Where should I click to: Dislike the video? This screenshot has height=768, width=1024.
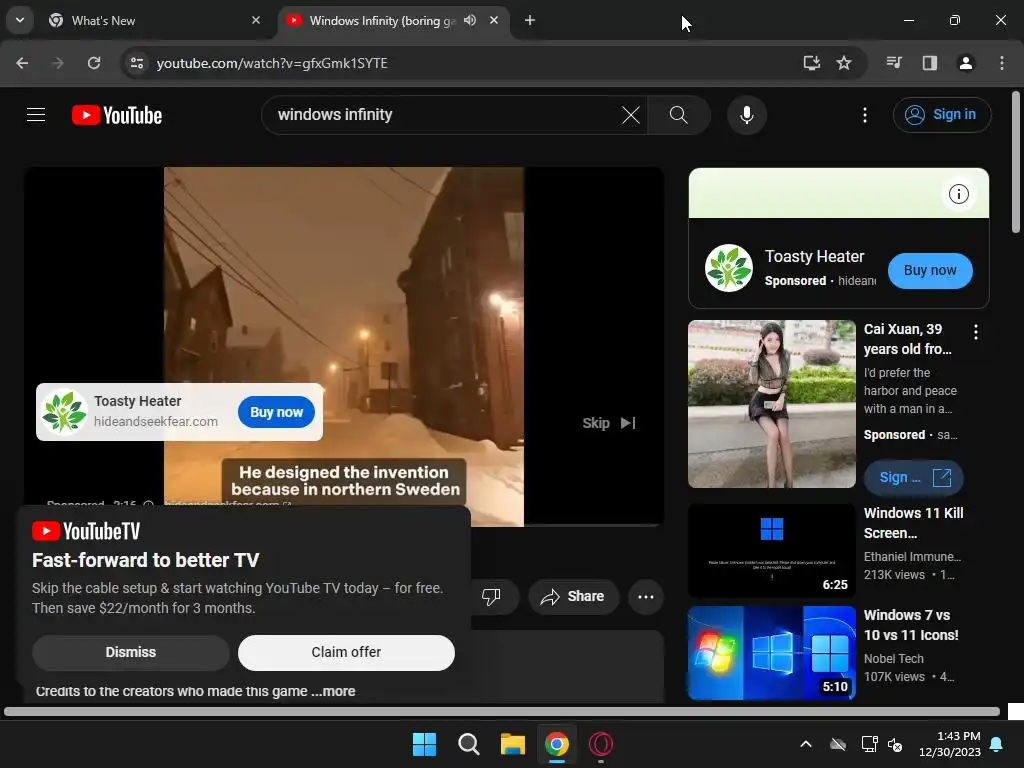coord(491,596)
